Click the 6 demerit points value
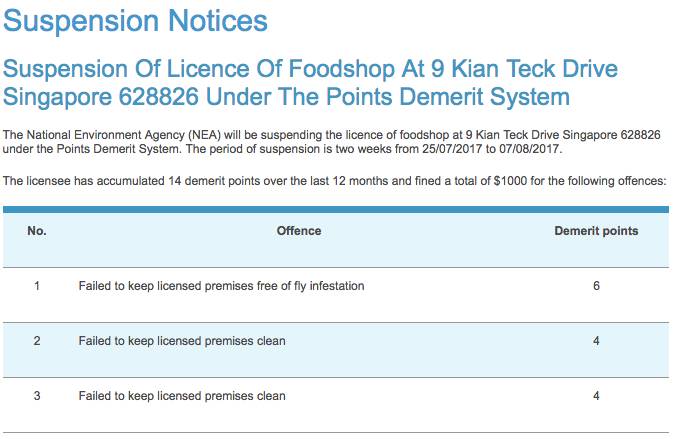Screen dimensions: 678x439 [x=596, y=286]
